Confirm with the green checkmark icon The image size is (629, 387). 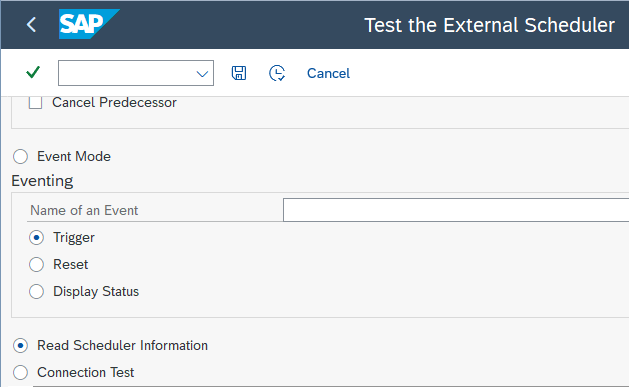(x=33, y=73)
